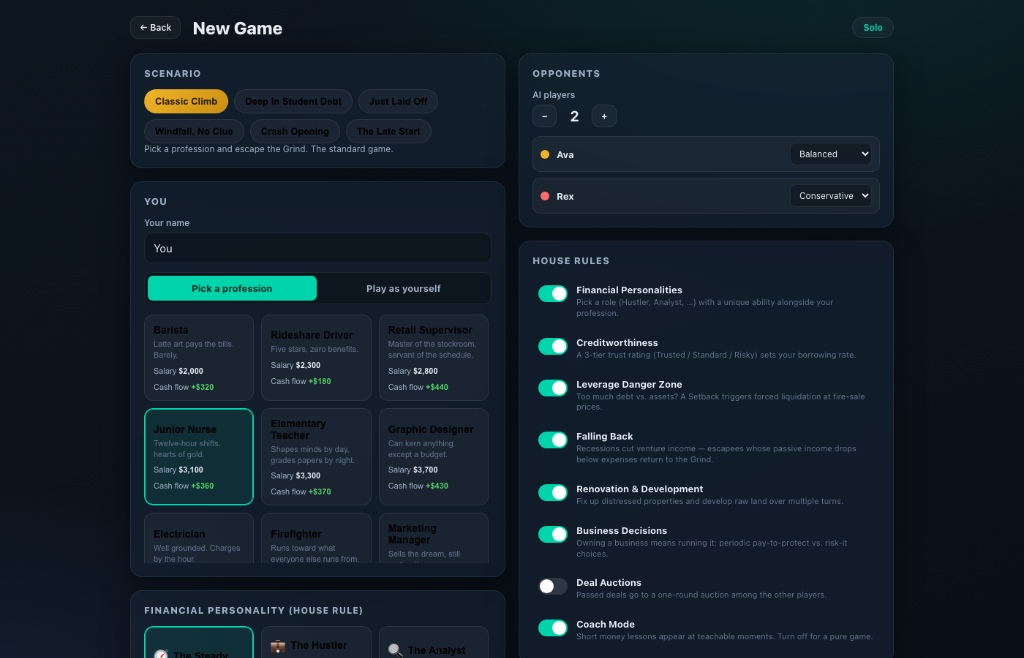Select Deep in Student Debt scenario
The width and height of the screenshot is (1024, 658).
pyautogui.click(x=293, y=101)
